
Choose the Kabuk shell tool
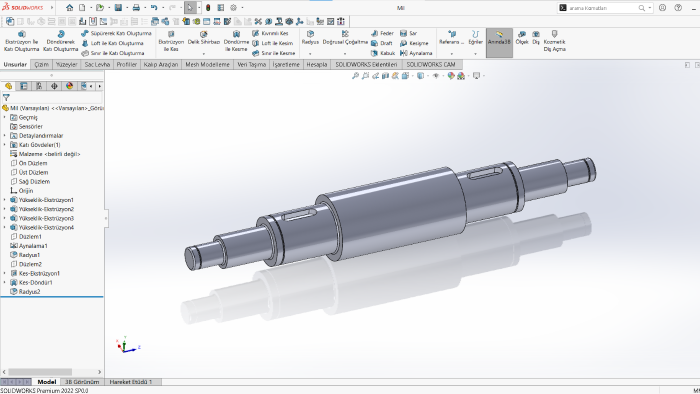[383, 53]
